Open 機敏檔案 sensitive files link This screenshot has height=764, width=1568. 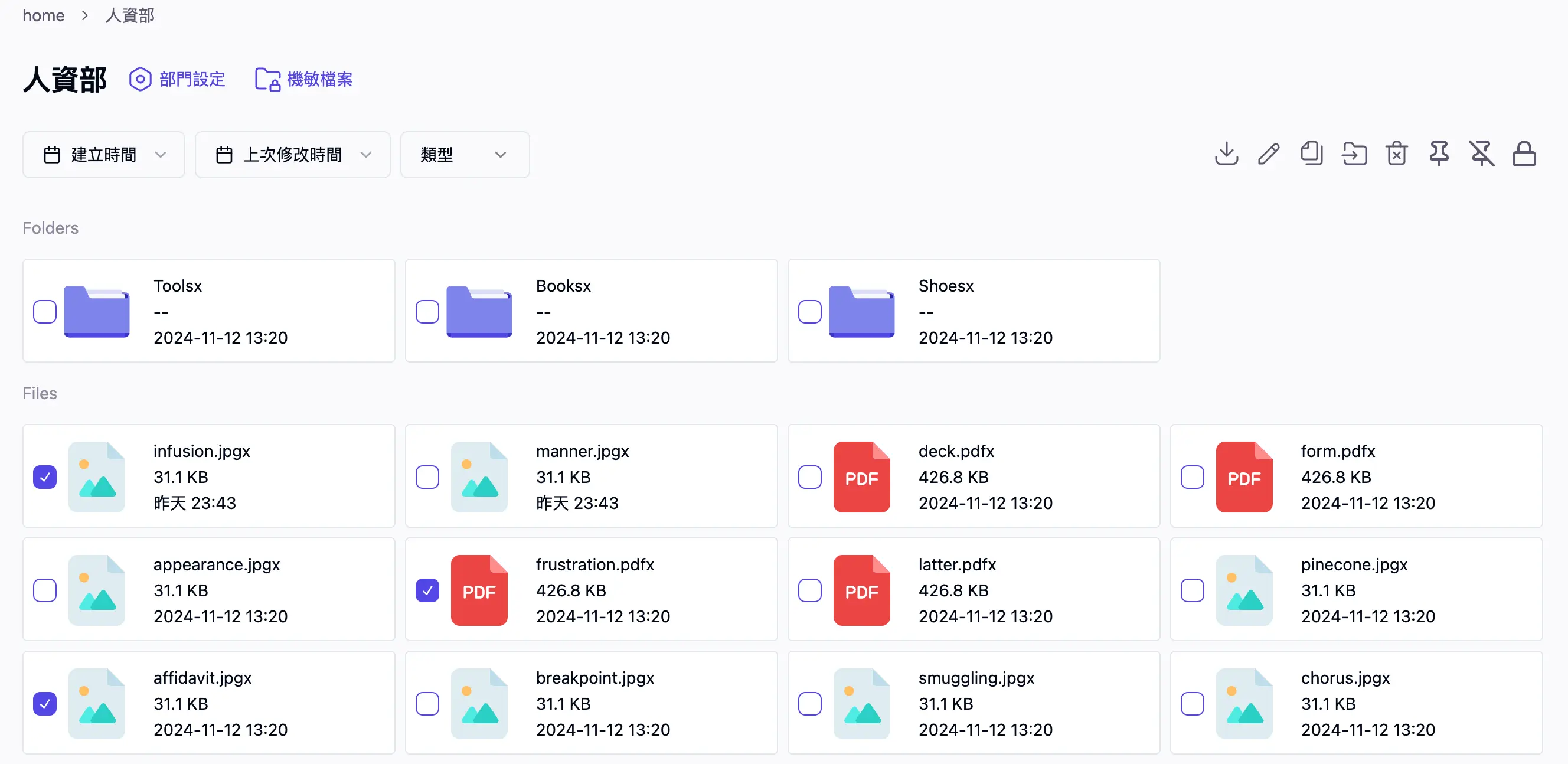303,79
